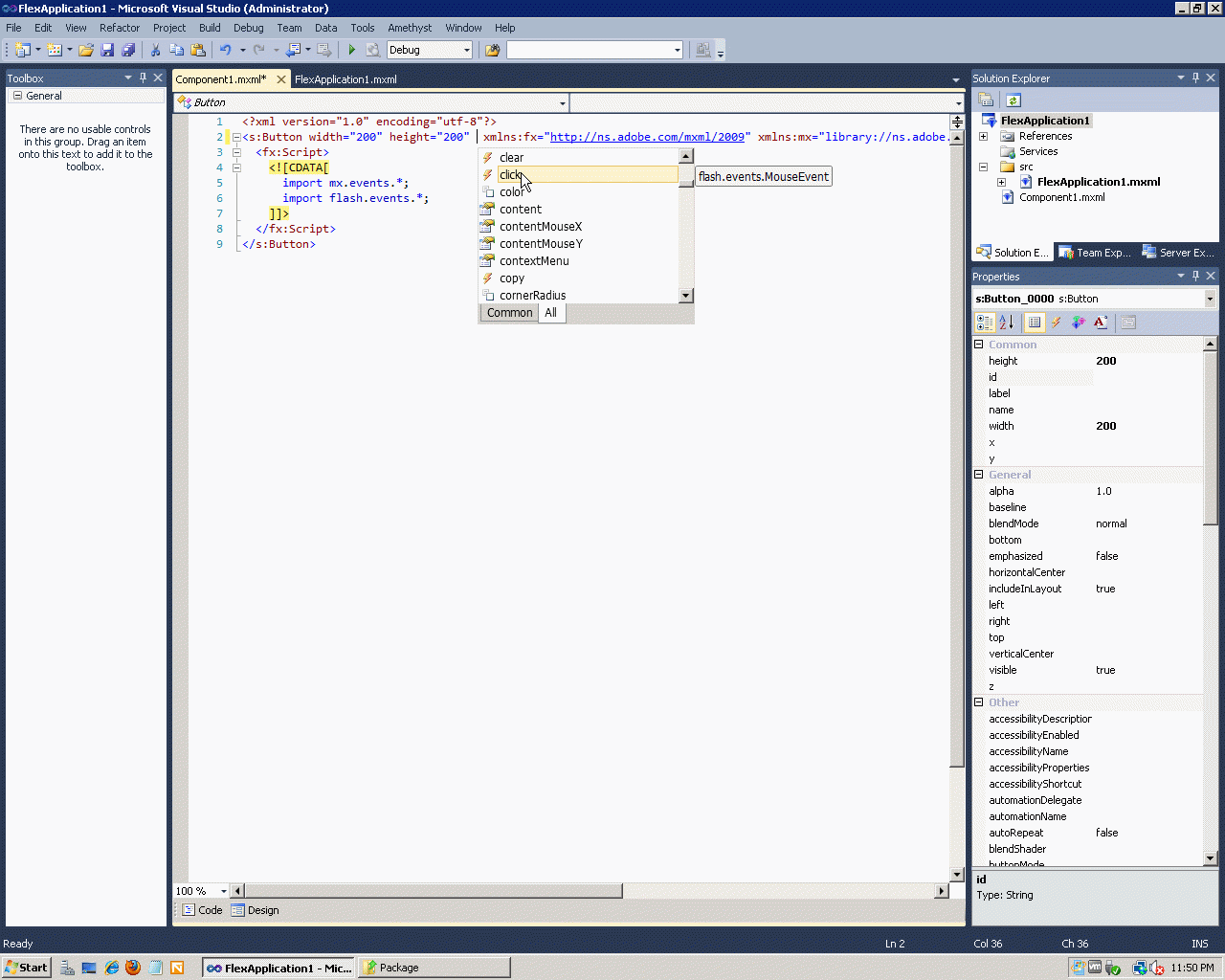
Task: Toggle Categorized view in Properties toolbar
Action: pos(985,323)
